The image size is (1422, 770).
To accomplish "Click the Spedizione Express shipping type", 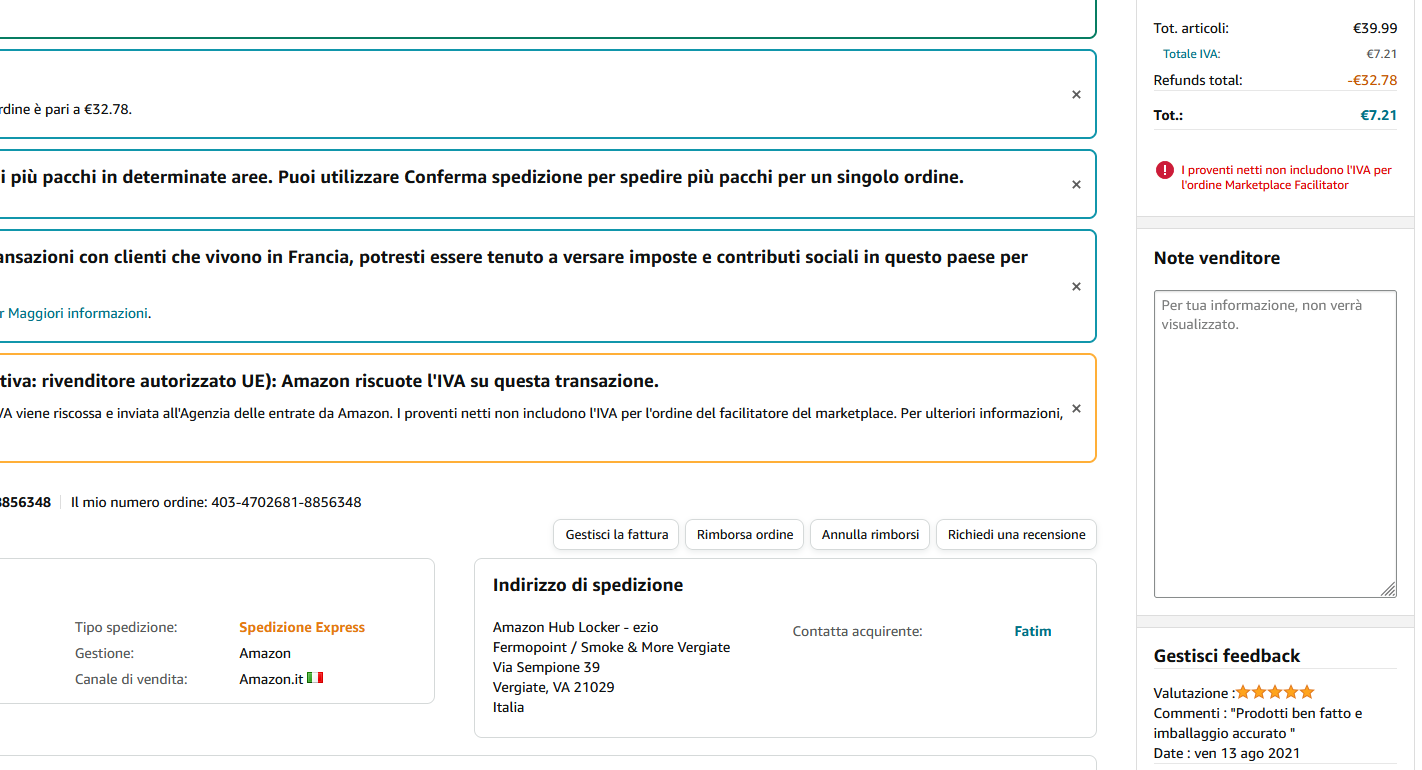I will [x=301, y=627].
